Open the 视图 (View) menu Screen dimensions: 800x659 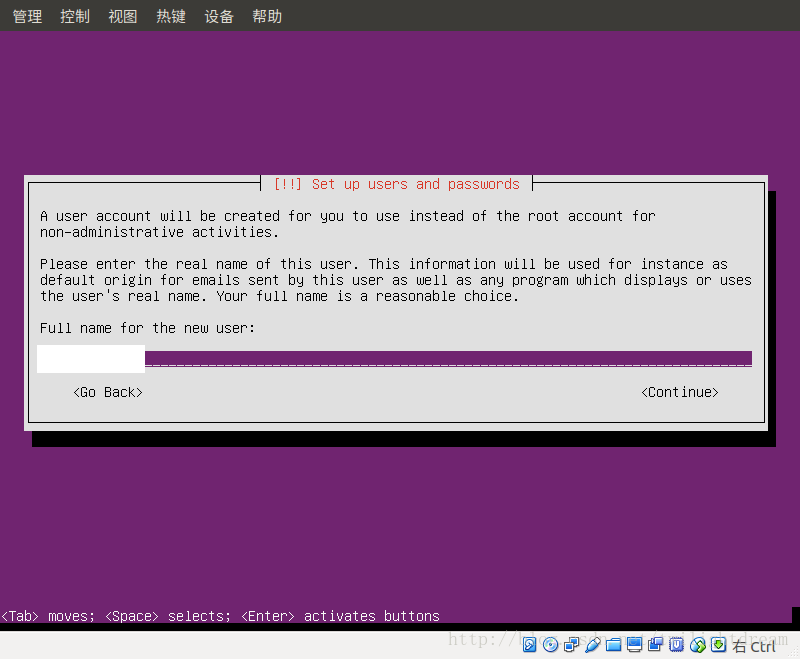122,15
